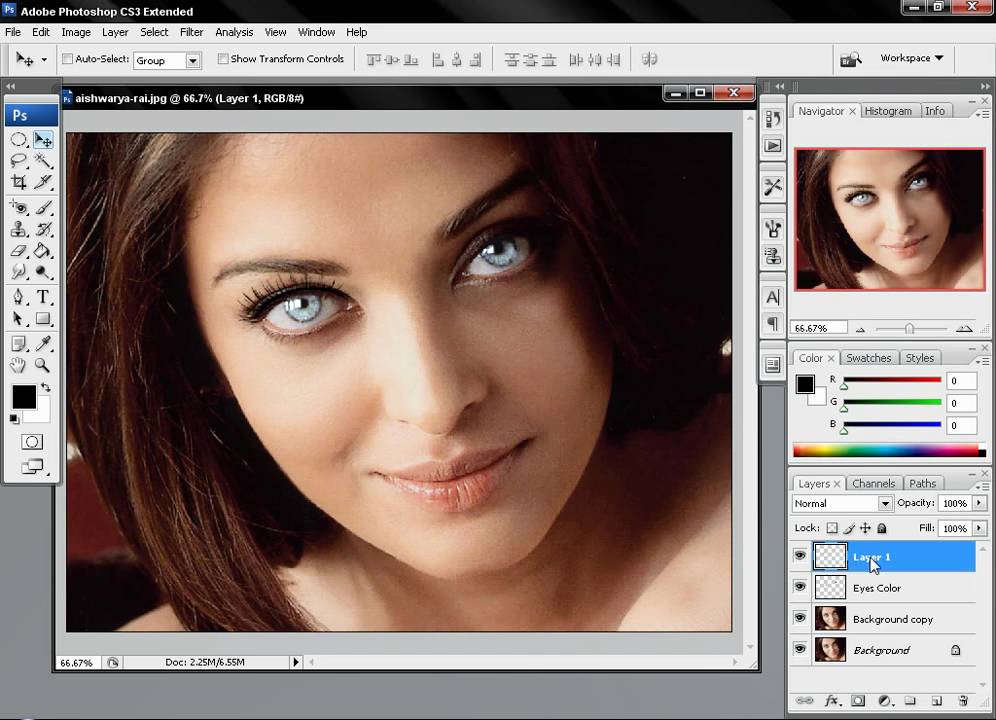996x720 pixels.
Task: Check Show Transform Controls option
Action: coord(223,59)
